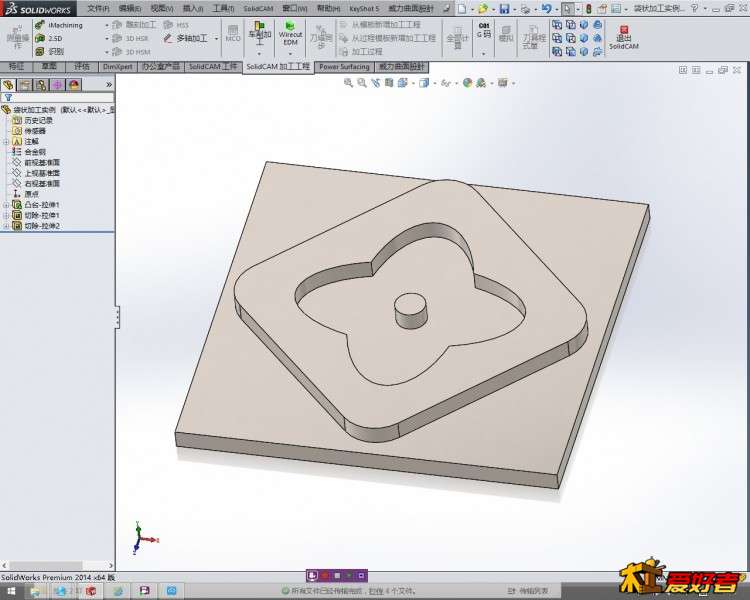Image resolution: width=750 pixels, height=600 pixels.
Task: Open the iMachining operation tool
Action: point(58,24)
